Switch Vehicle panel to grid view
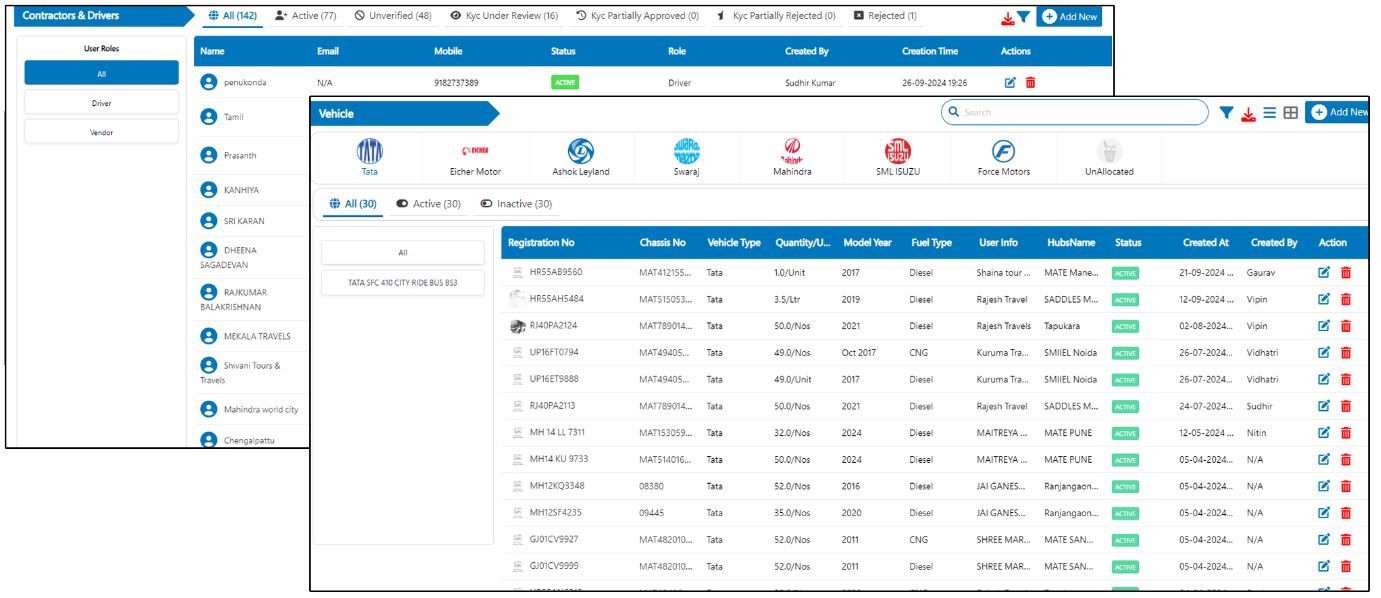 [x=1291, y=113]
